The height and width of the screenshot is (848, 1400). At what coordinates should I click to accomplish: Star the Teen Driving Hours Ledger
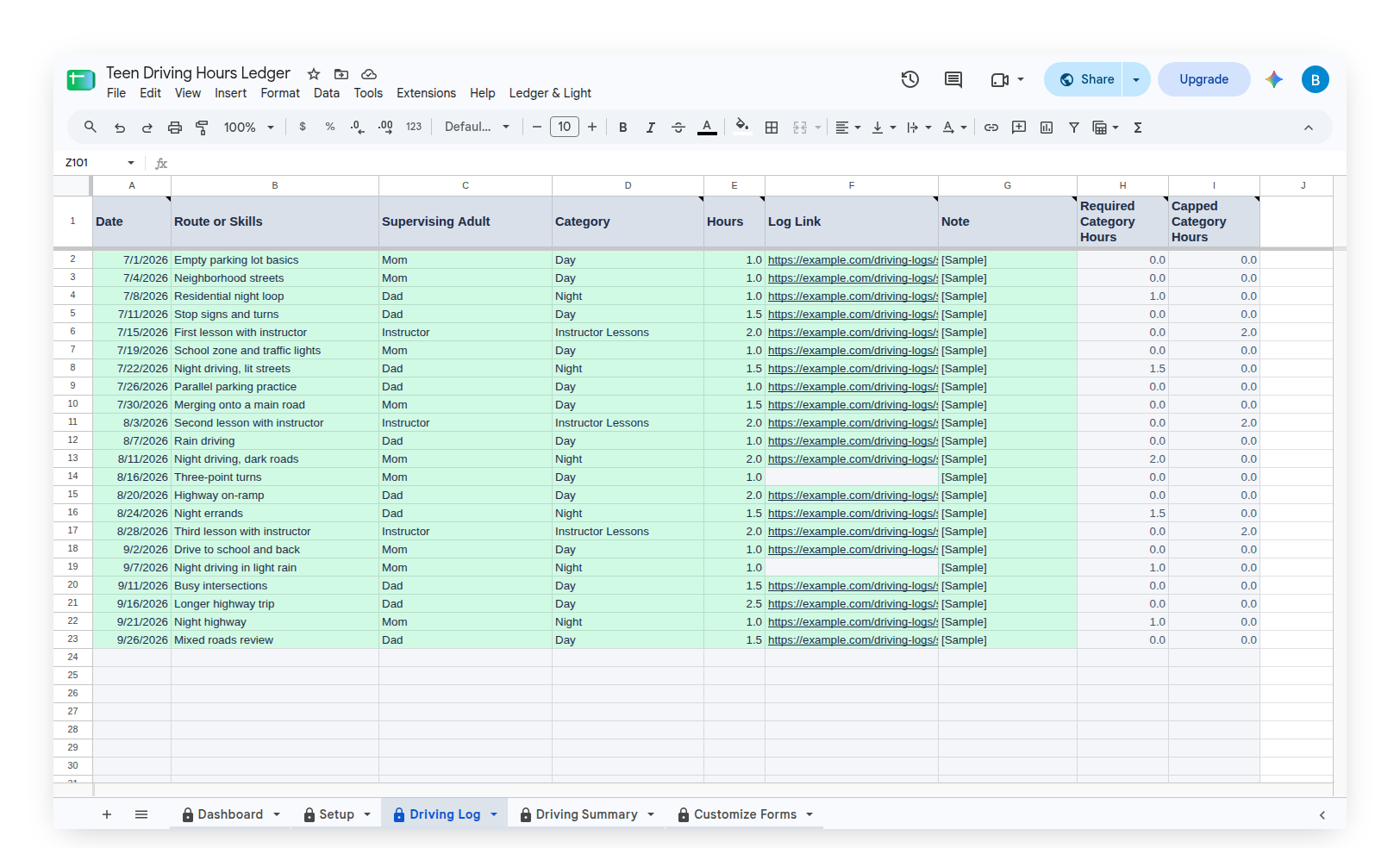click(314, 74)
